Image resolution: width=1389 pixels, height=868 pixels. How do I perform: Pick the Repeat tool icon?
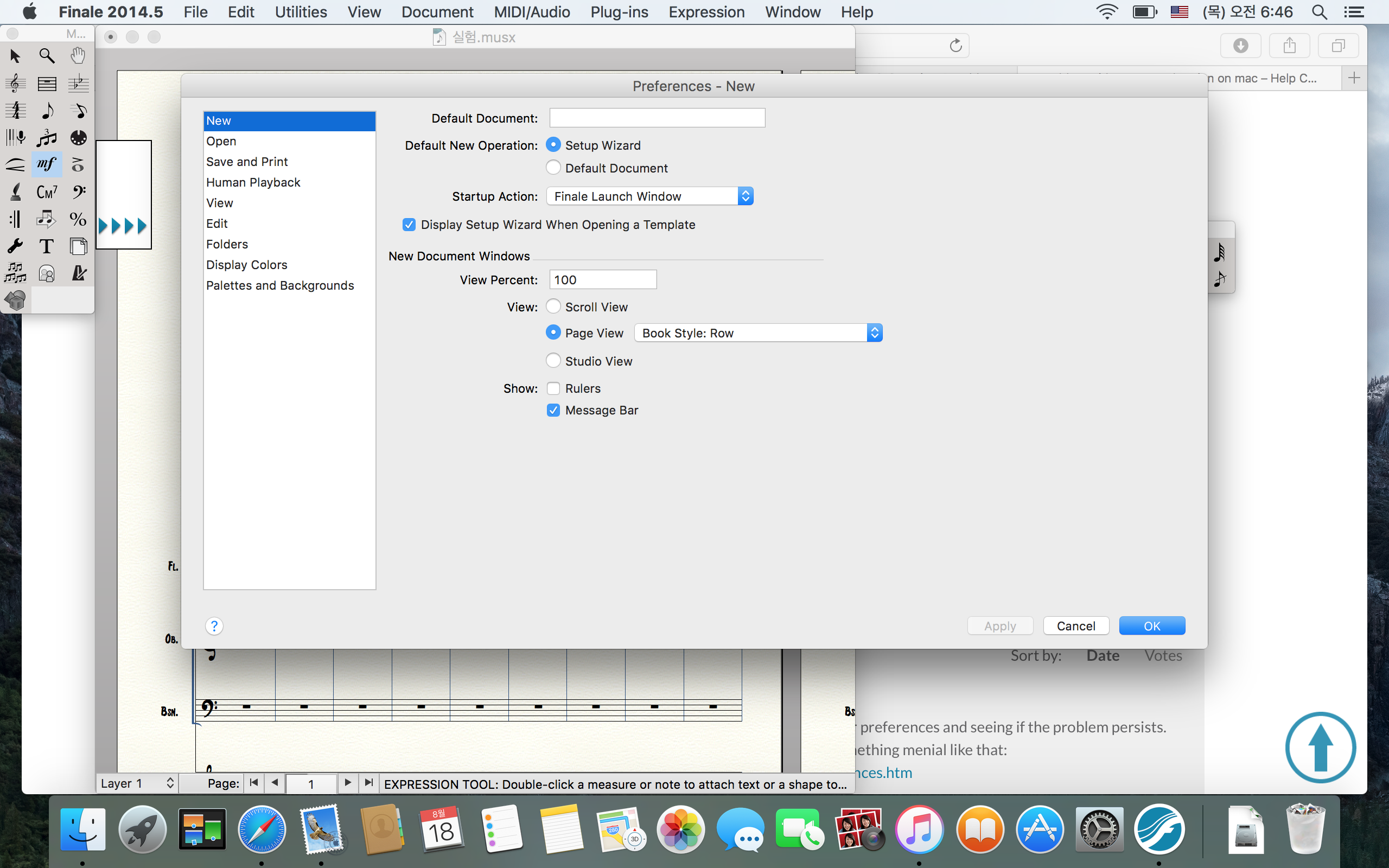(16, 219)
